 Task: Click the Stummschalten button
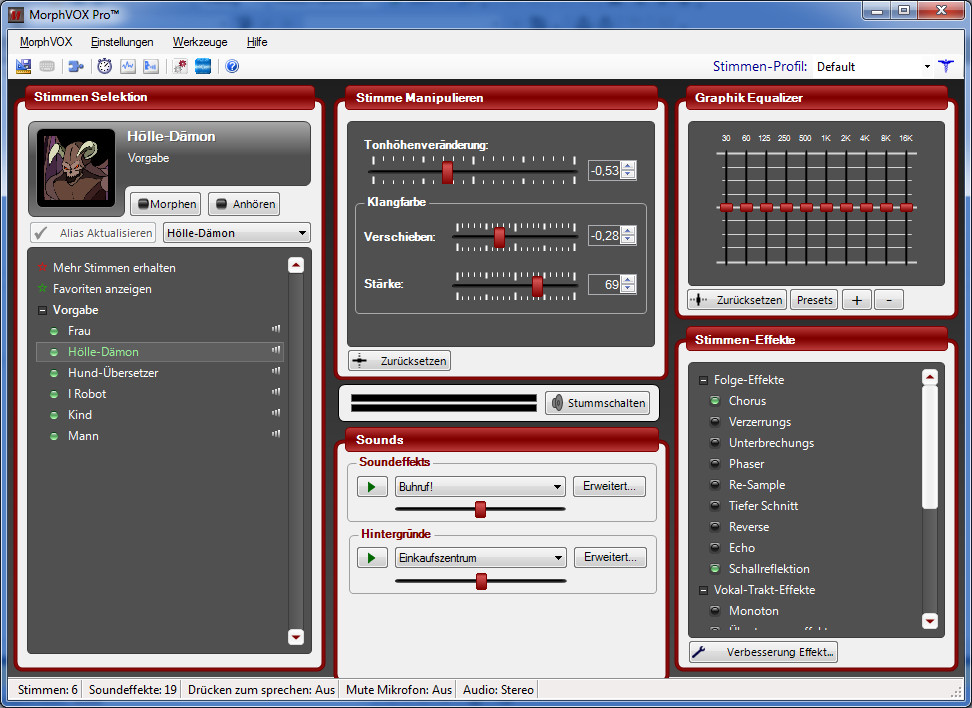click(597, 403)
